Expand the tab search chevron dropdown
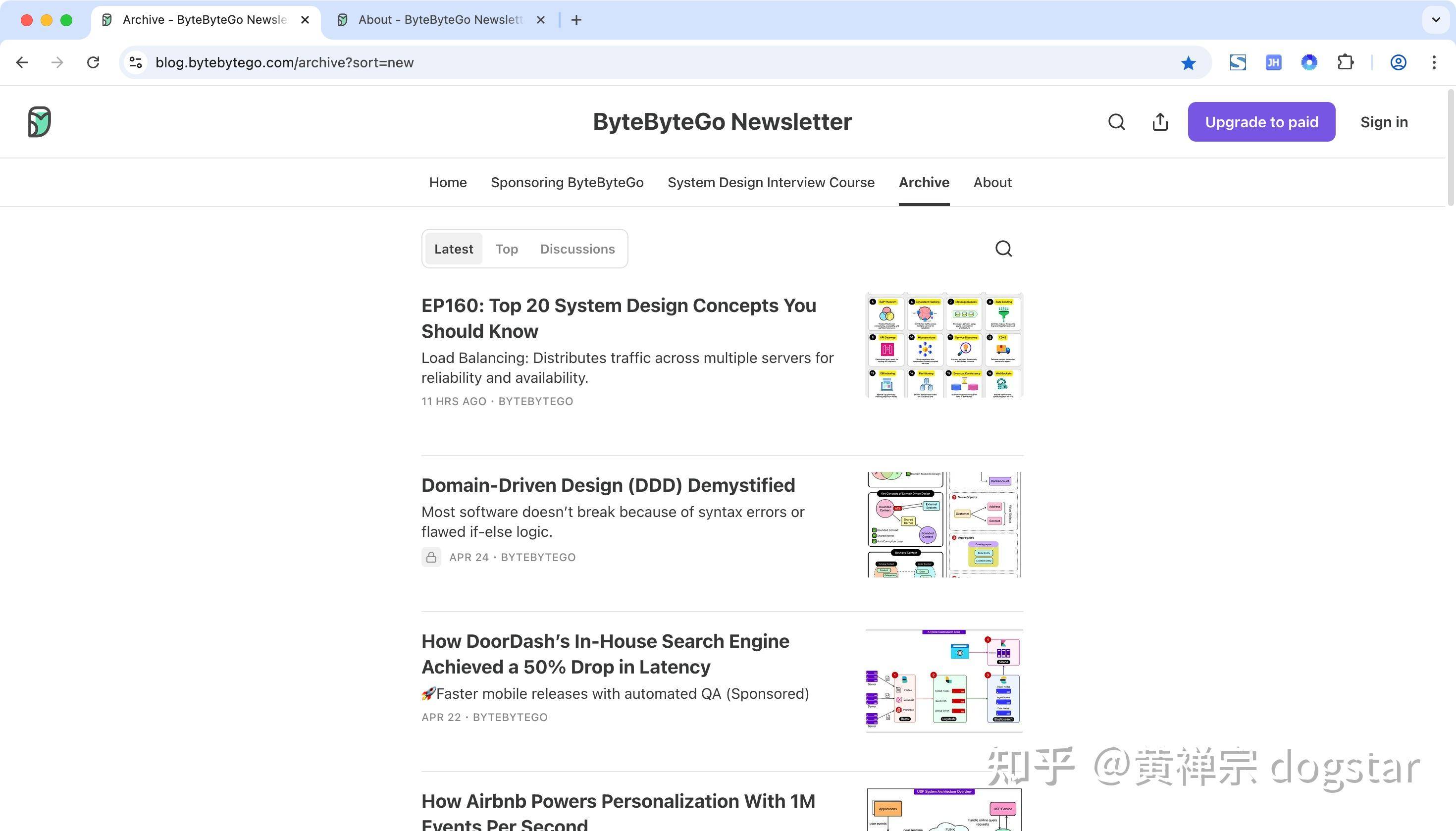Screen dimensions: 1456x831 1436,20
